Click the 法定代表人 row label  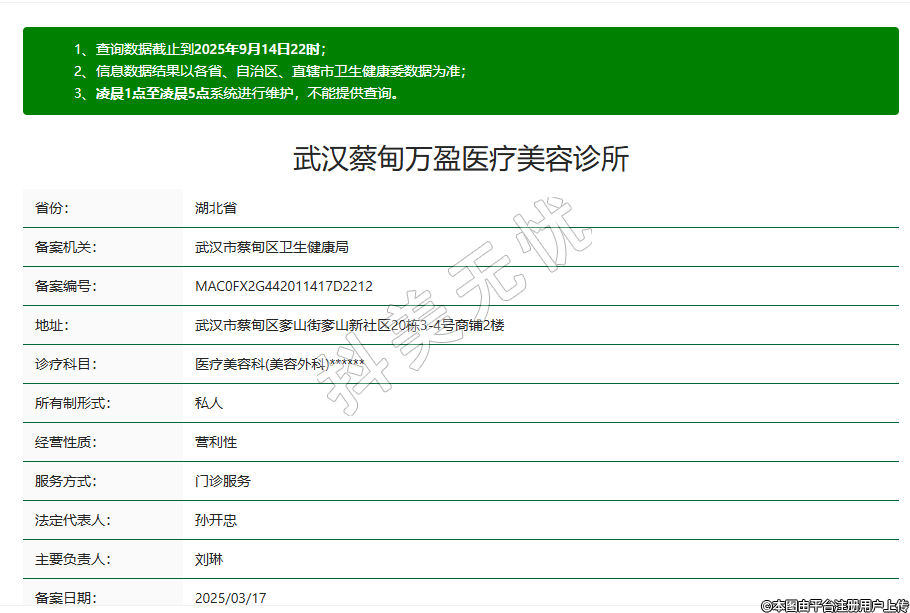(x=72, y=520)
